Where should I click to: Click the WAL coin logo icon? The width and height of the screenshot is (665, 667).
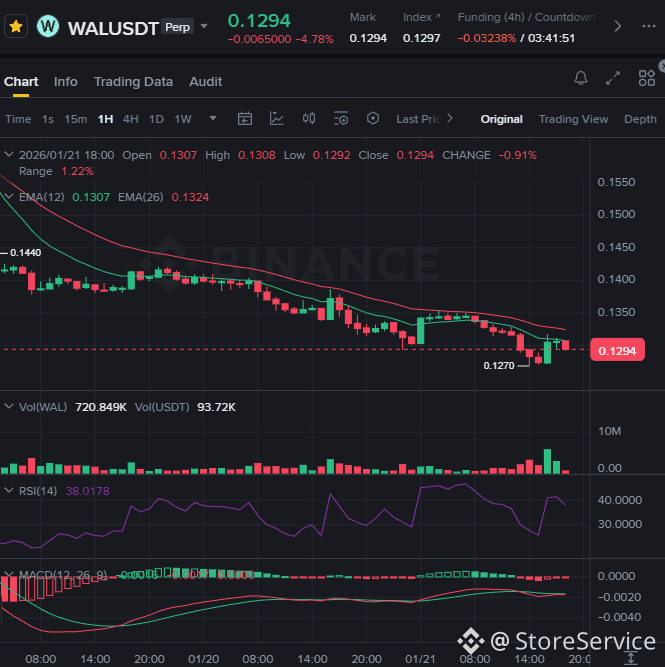point(48,26)
